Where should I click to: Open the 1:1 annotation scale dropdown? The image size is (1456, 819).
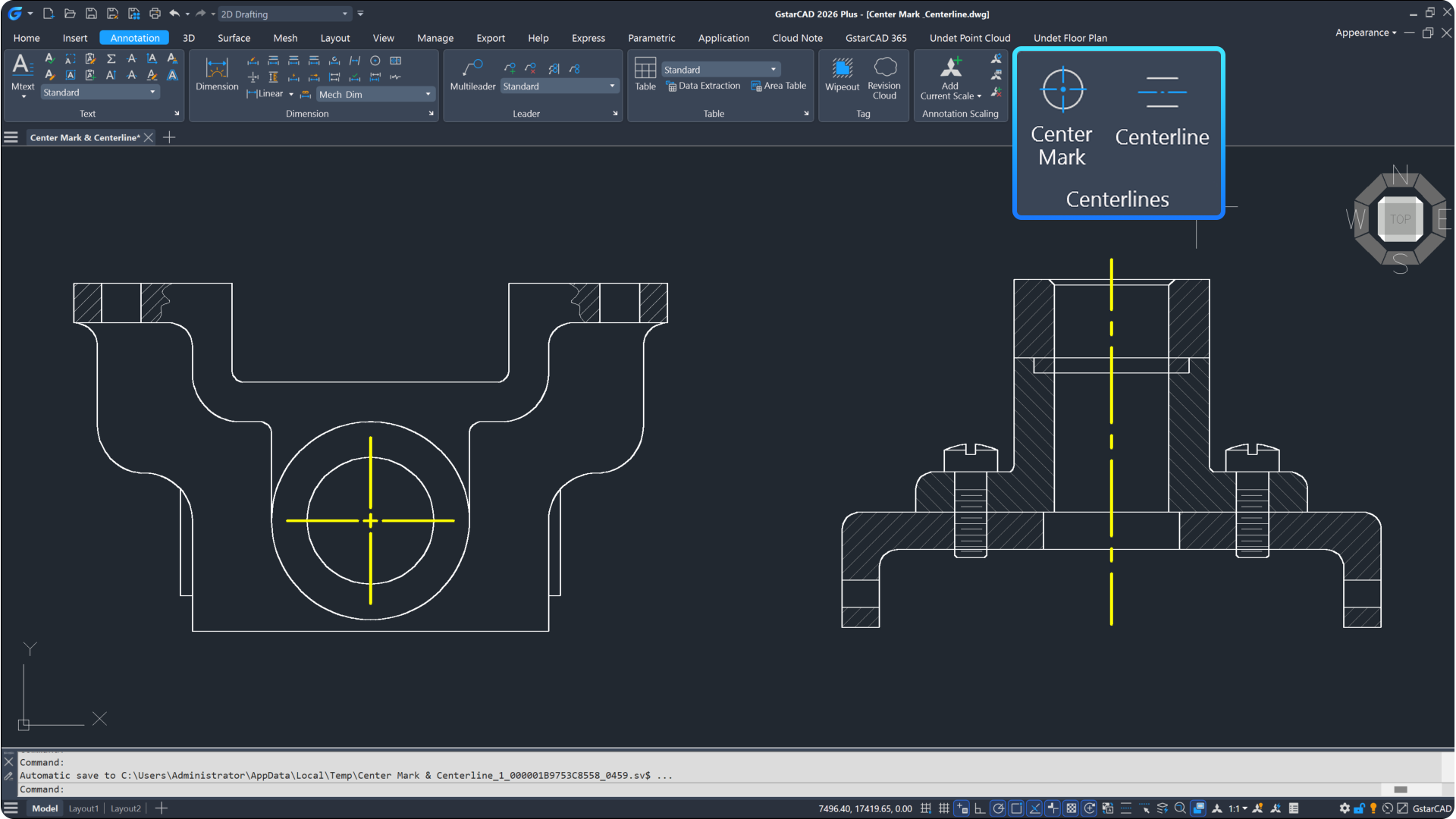point(1238,808)
